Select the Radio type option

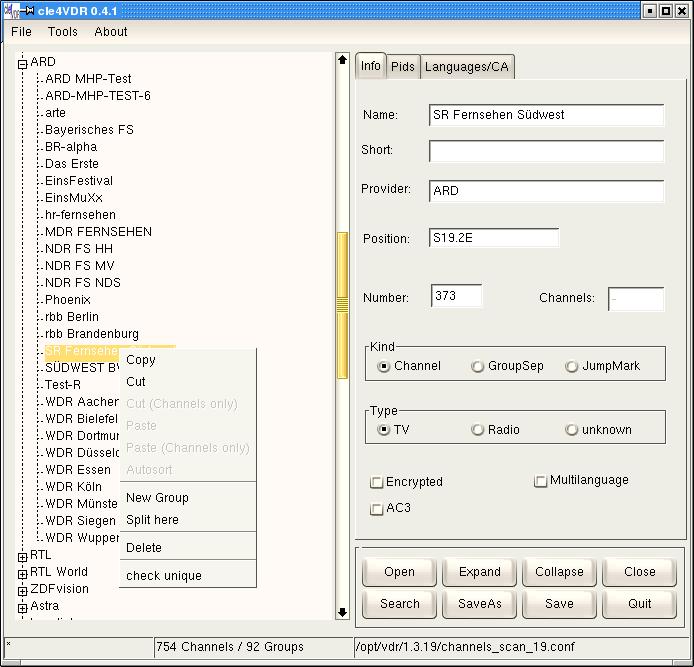tap(478, 430)
